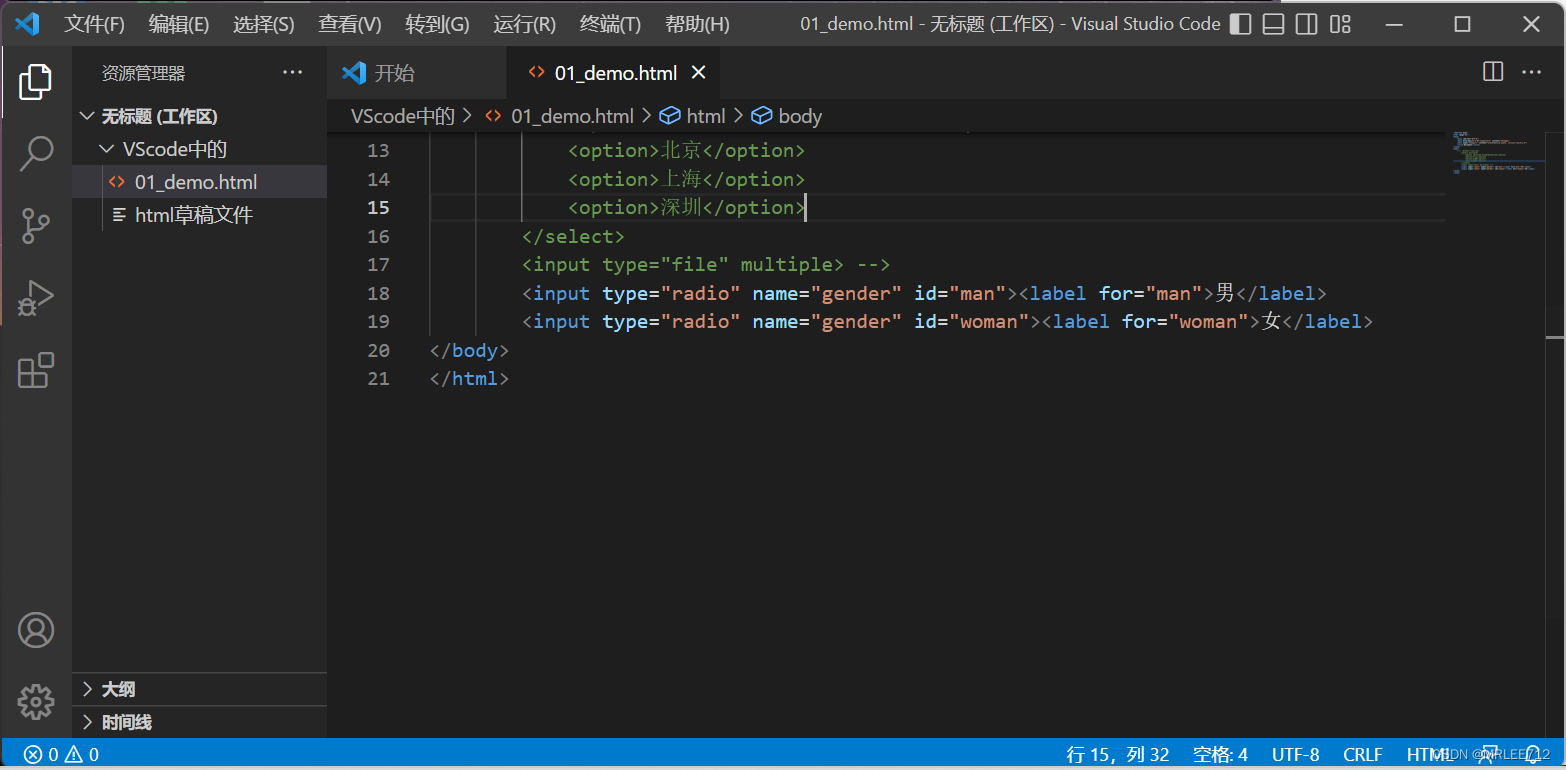Collapse the 无标题 (工作区) section
Viewport: 1566px width, 770px height.
coord(200,116)
